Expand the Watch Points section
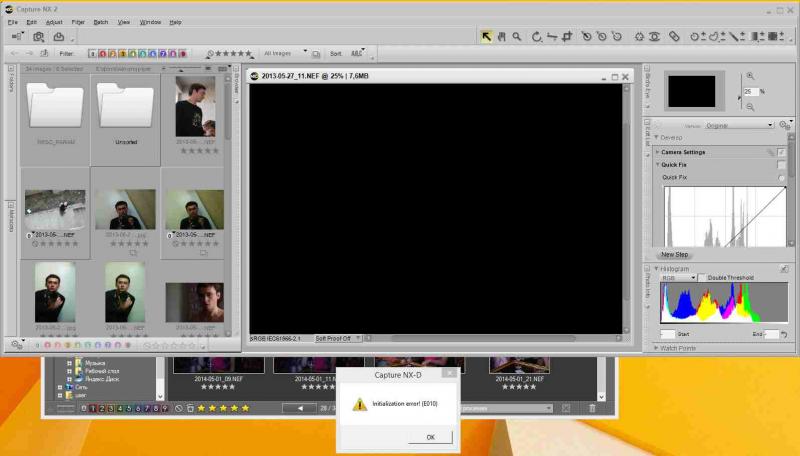The width and height of the screenshot is (800, 456). tap(656, 348)
